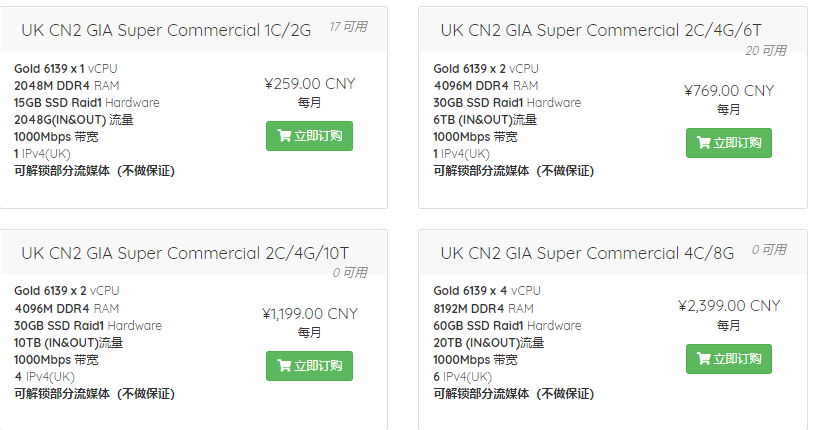Image resolution: width=817 pixels, height=430 pixels.
Task: Click the cart icon for the 4C/8G plan
Action: click(x=704, y=359)
